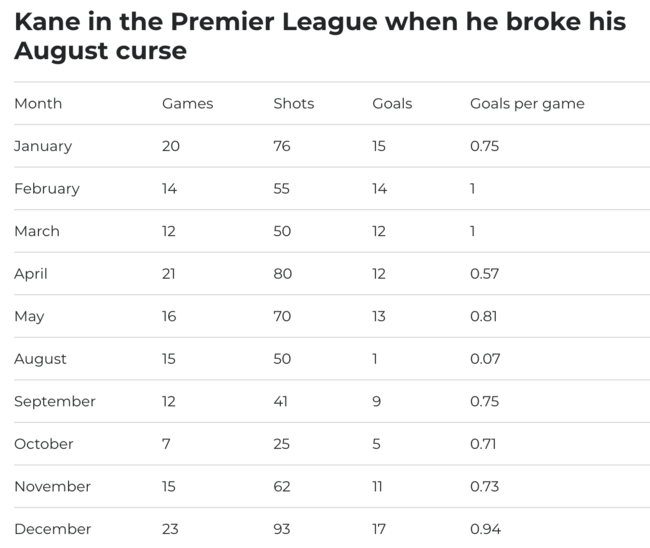Click August's 0.07 goals per game value
Viewport: 650px width, 548px height.
pyautogui.click(x=485, y=359)
